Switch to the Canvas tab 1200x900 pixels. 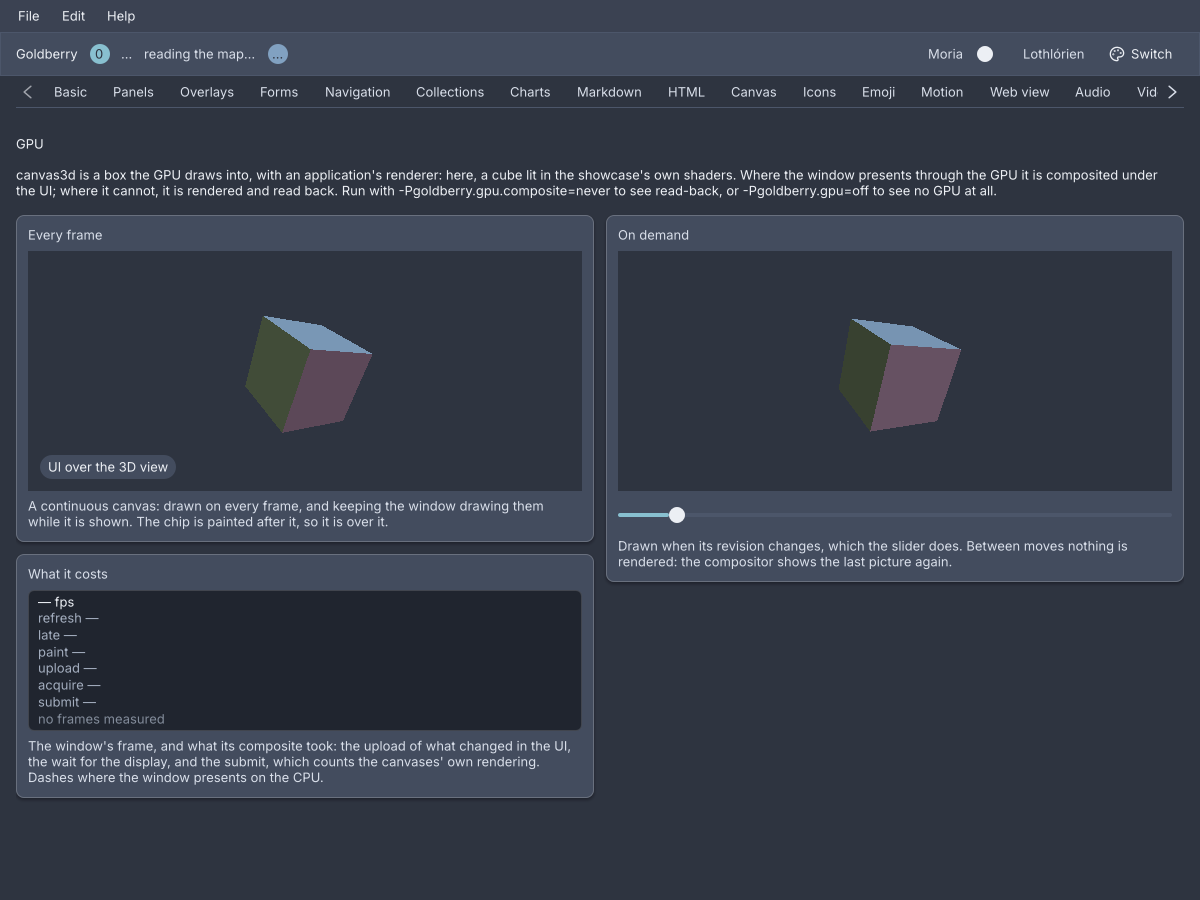(754, 92)
